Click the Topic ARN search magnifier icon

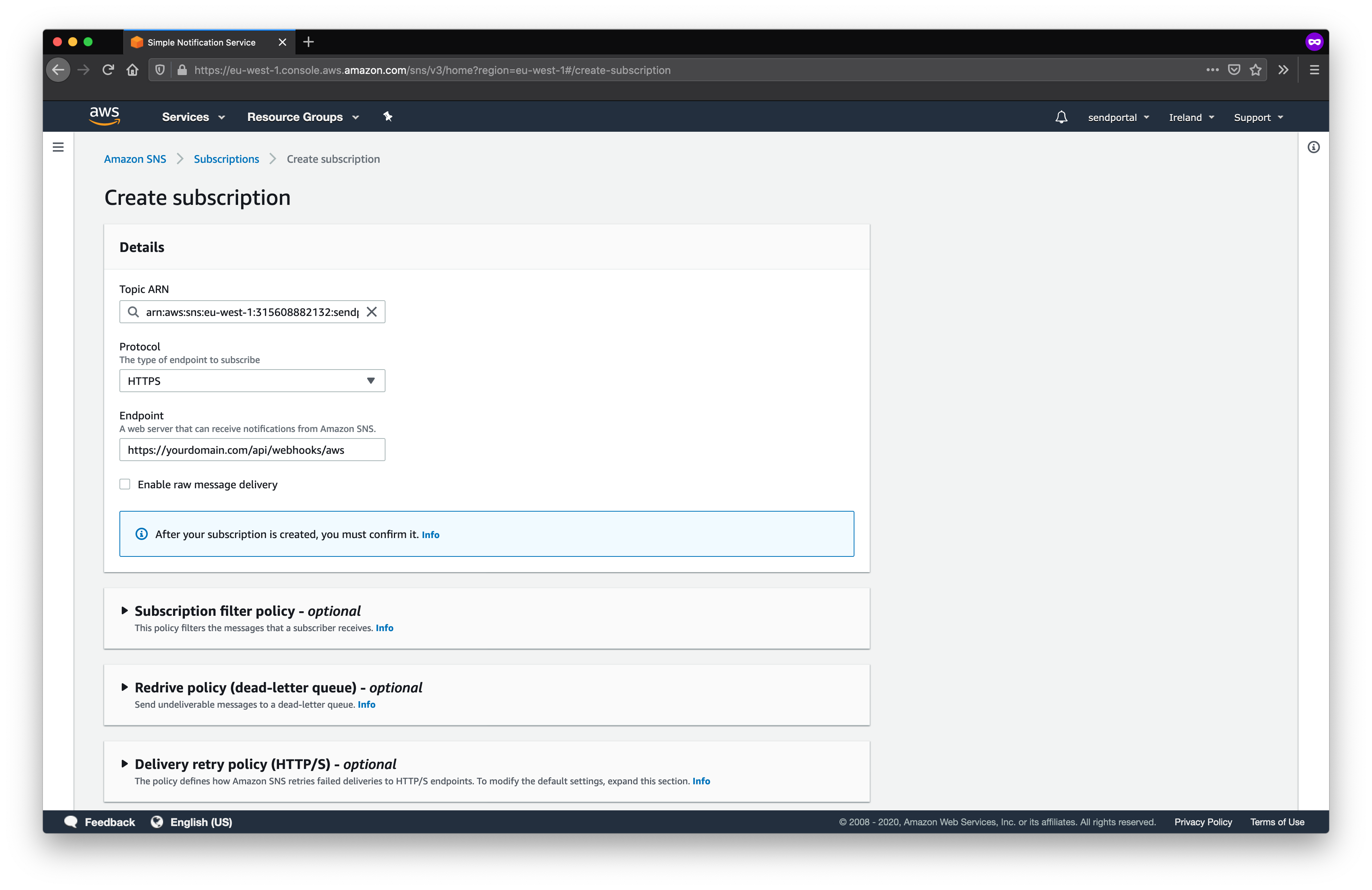click(x=133, y=312)
